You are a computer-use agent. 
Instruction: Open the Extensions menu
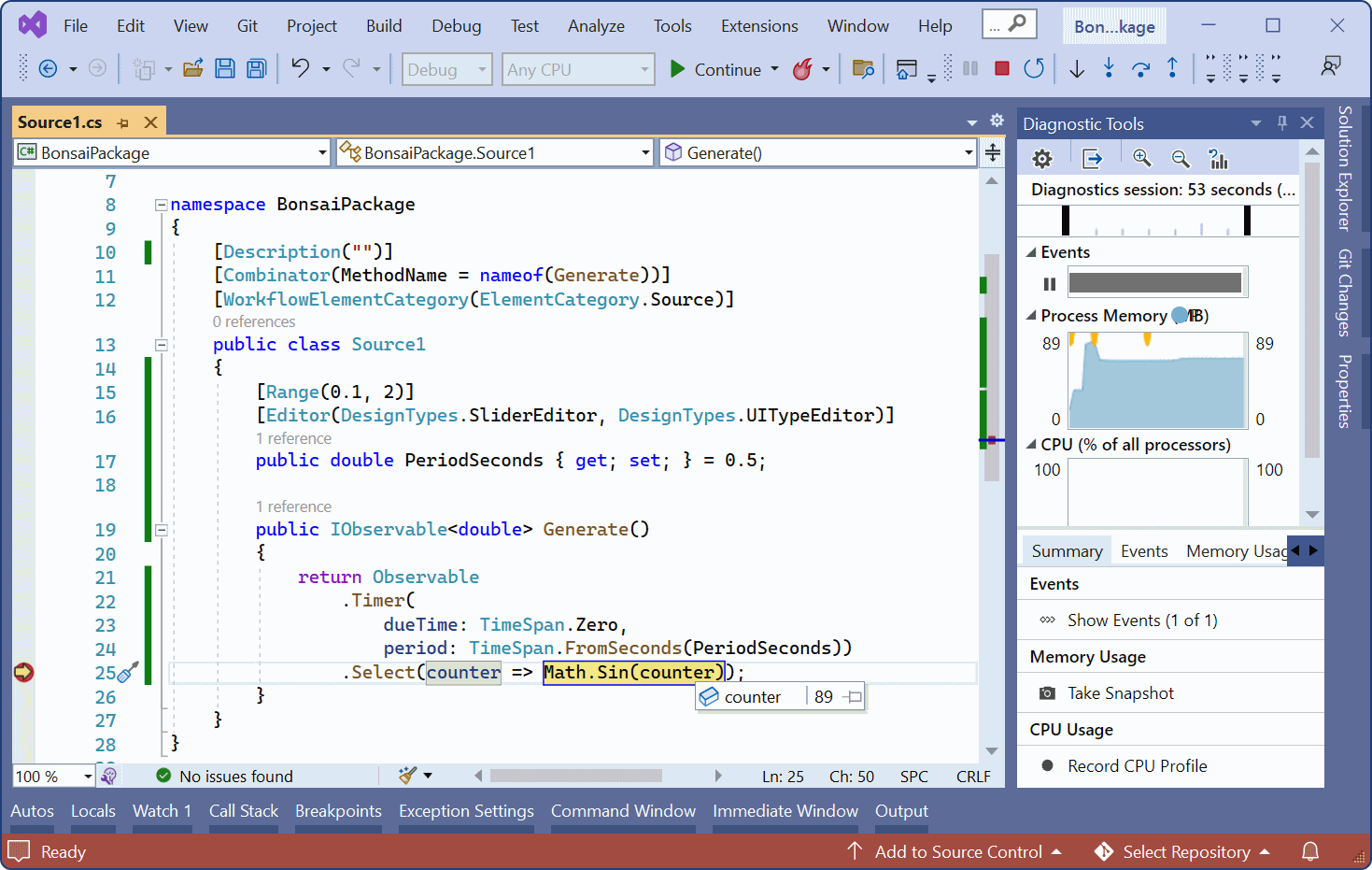pos(759,26)
